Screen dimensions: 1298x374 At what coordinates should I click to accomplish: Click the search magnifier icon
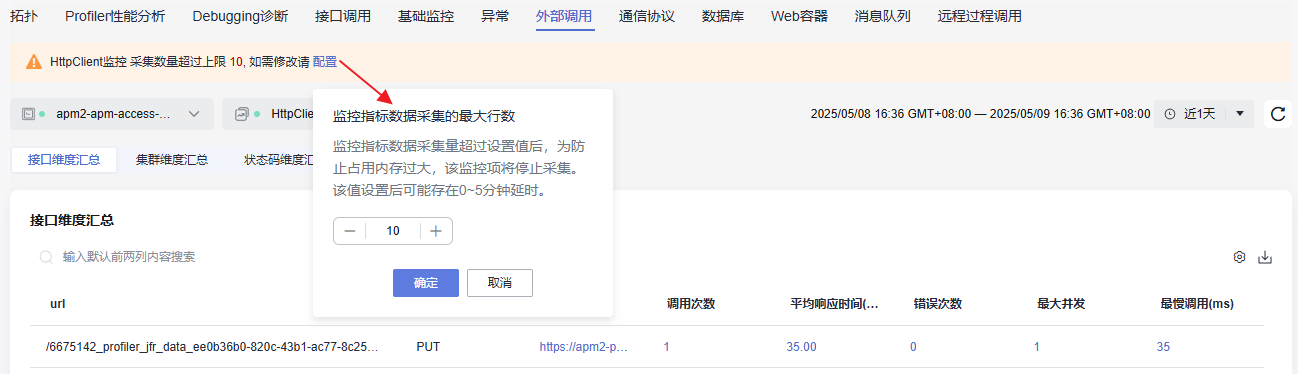[x=46, y=257]
